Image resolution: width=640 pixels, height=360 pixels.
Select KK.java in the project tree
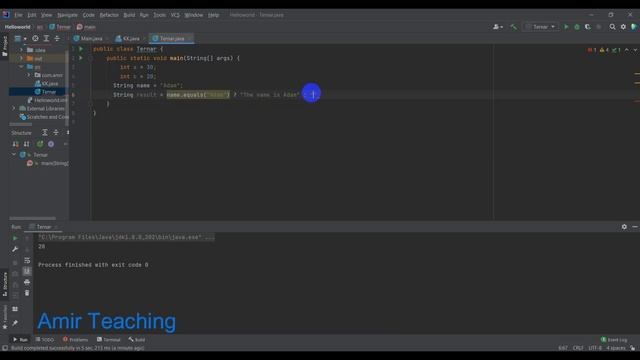pyautogui.click(x=46, y=83)
